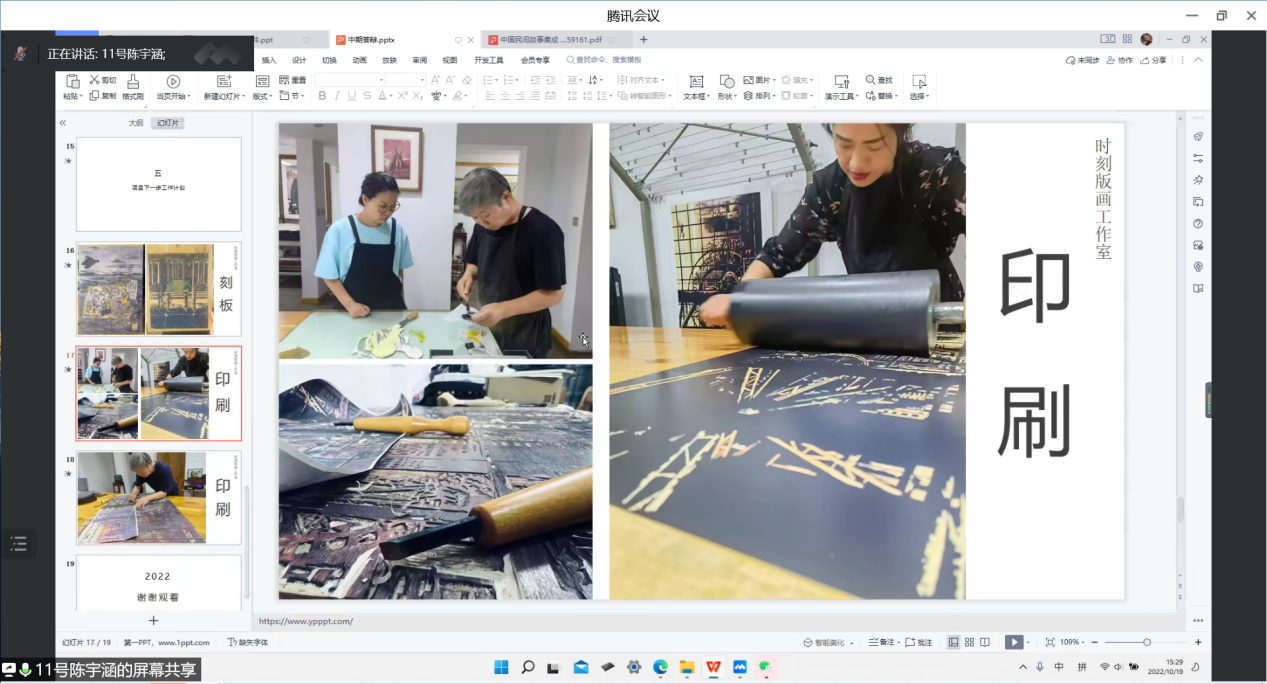This screenshot has width=1267, height=684.
Task: Insert a Text Box (文本框)
Action: pos(696,87)
